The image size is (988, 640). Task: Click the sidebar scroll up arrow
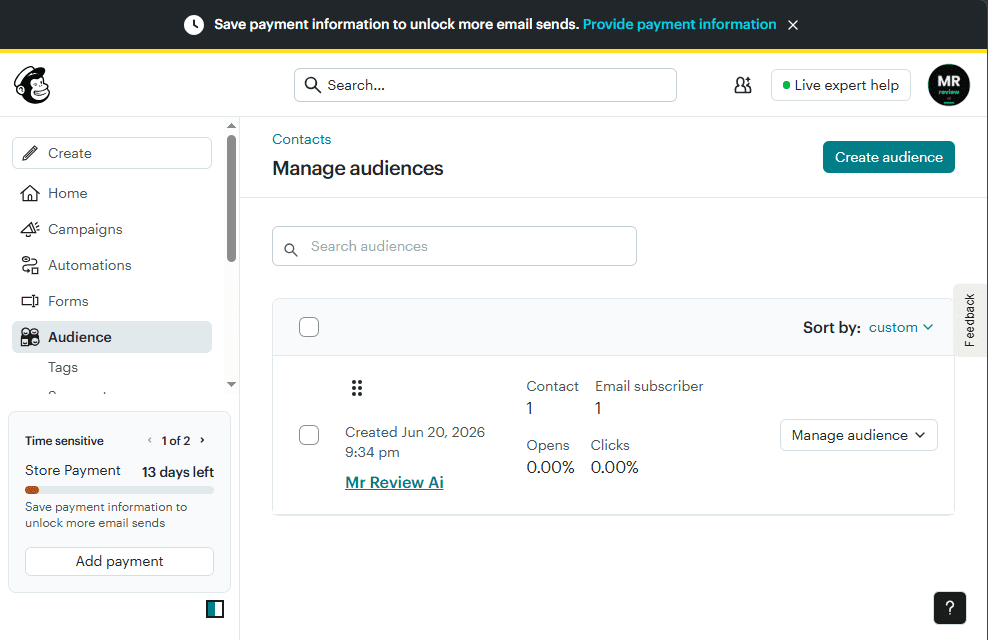click(231, 126)
